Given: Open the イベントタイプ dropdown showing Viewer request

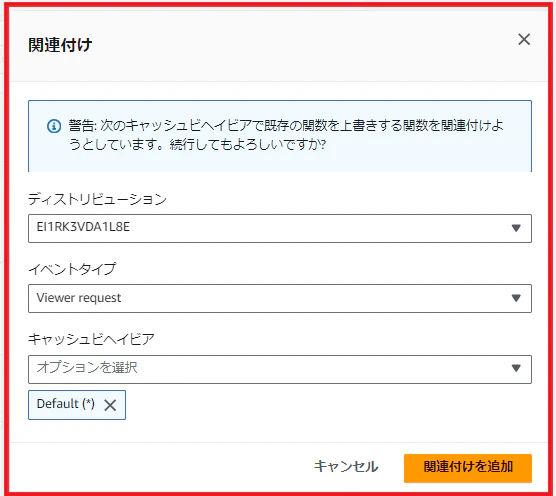Looking at the screenshot, I should click(x=280, y=298).
